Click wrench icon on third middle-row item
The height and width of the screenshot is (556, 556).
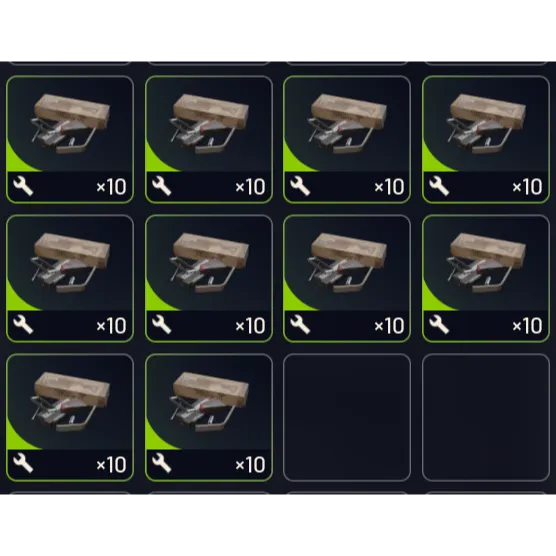pyautogui.click(x=300, y=325)
